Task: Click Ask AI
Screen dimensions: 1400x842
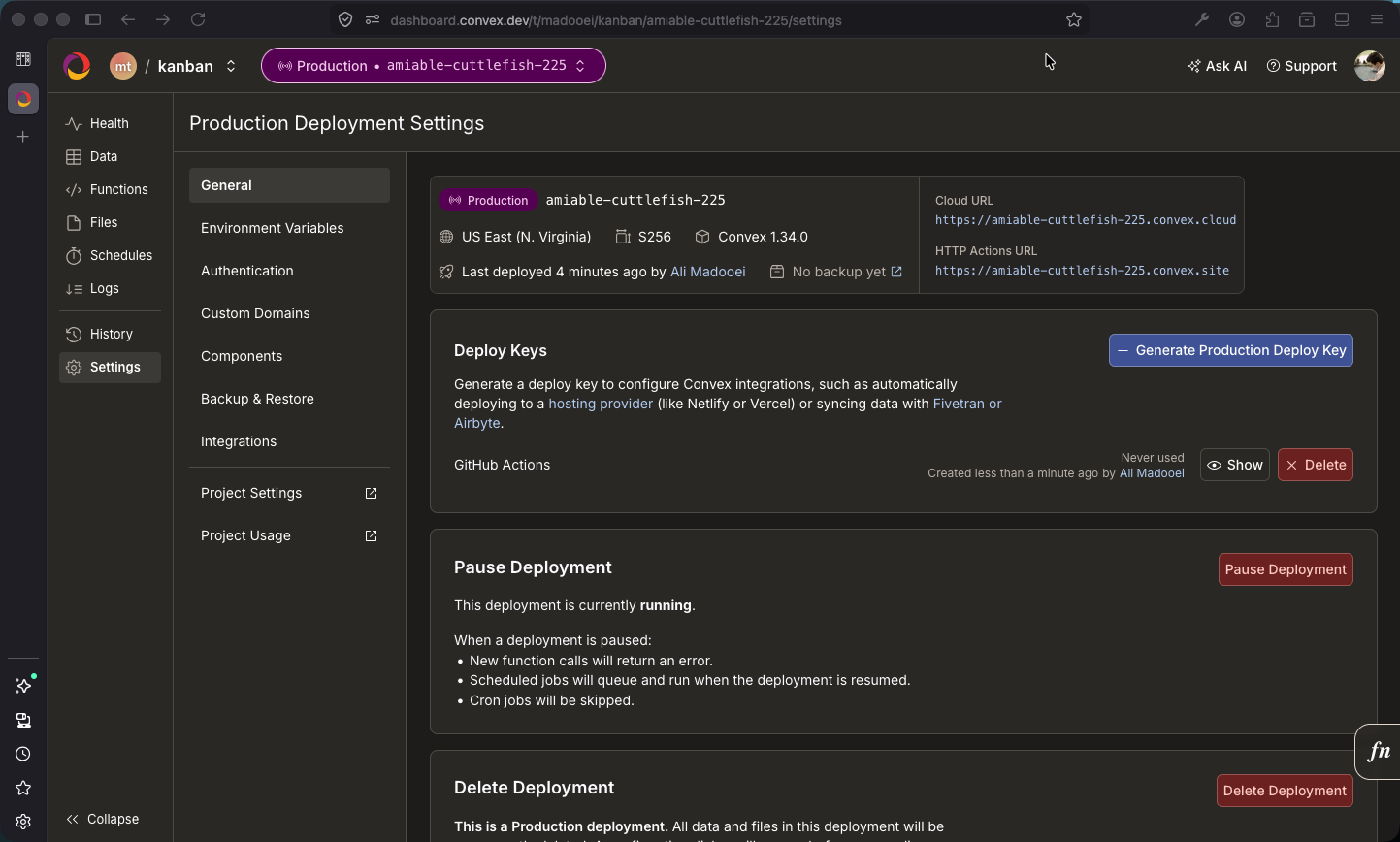Action: [x=1217, y=66]
